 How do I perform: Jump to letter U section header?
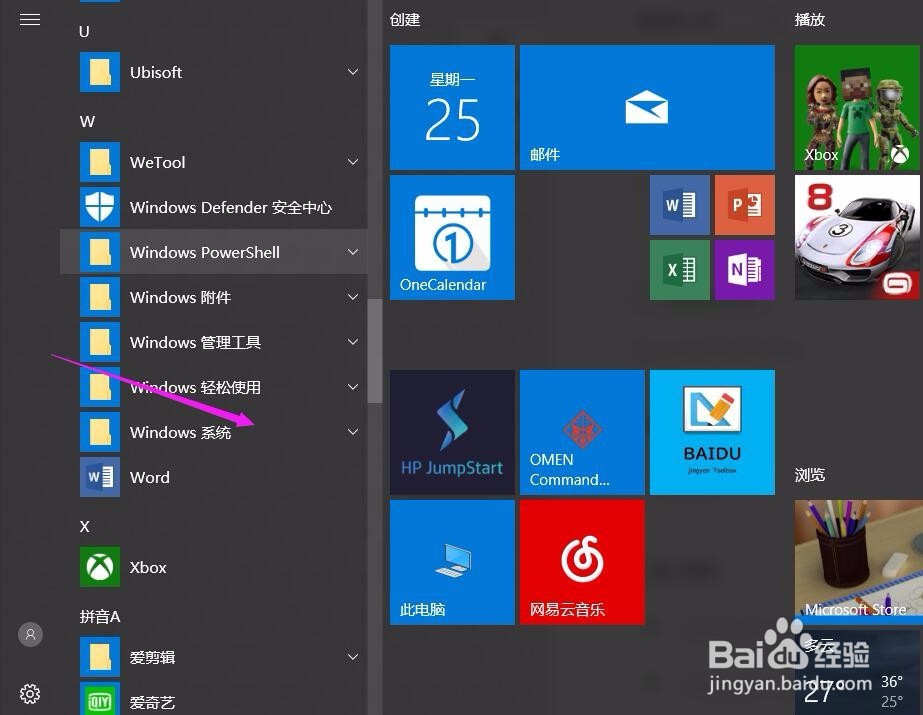coord(84,32)
